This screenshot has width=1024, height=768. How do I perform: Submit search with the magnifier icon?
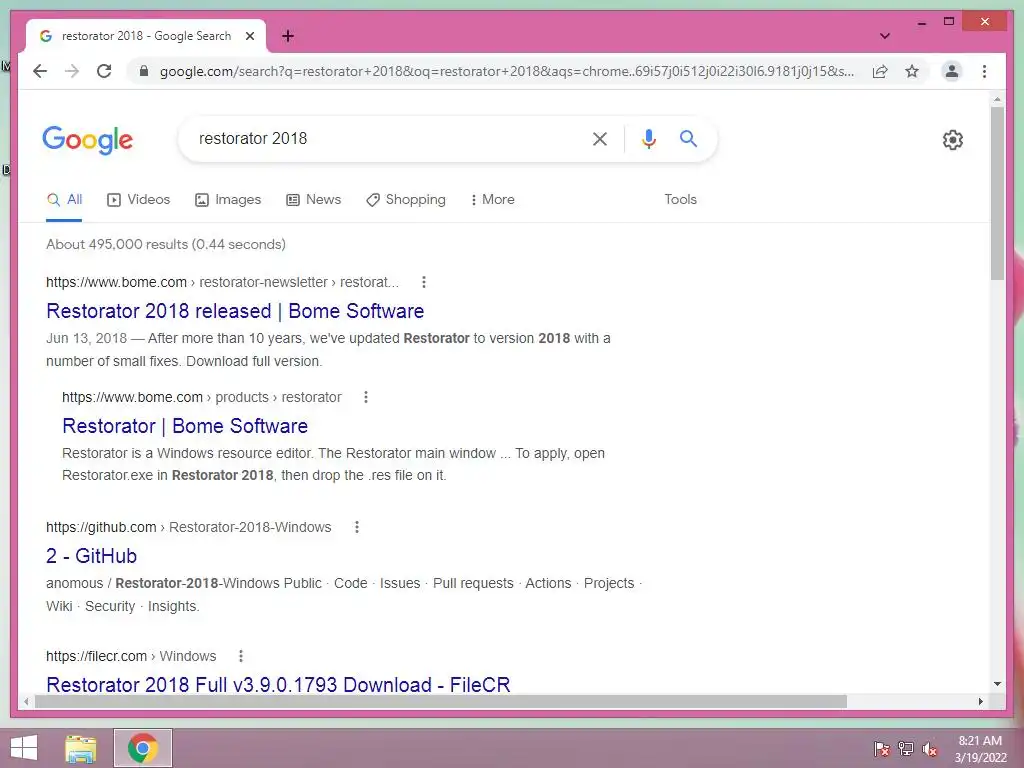coord(688,138)
